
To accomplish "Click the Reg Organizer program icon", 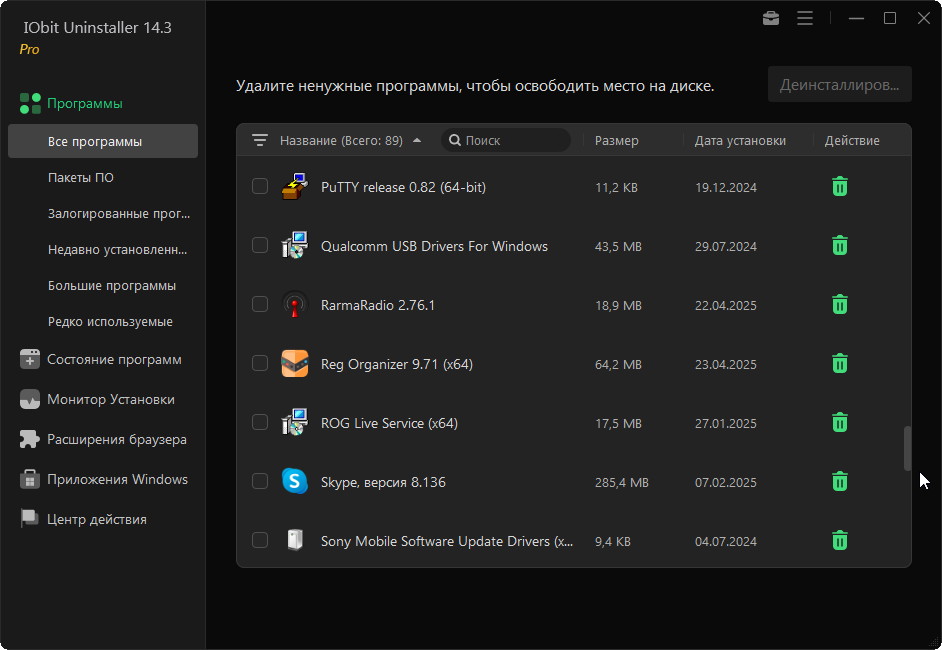I will (x=294, y=363).
